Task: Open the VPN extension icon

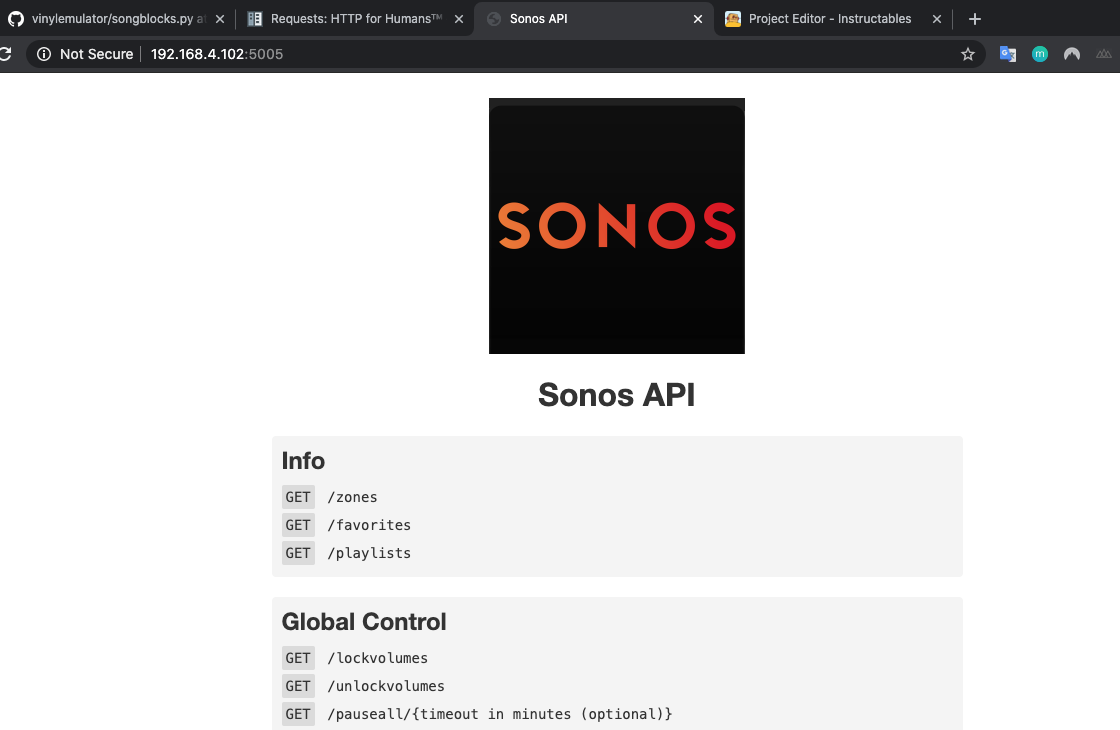Action: (1071, 54)
